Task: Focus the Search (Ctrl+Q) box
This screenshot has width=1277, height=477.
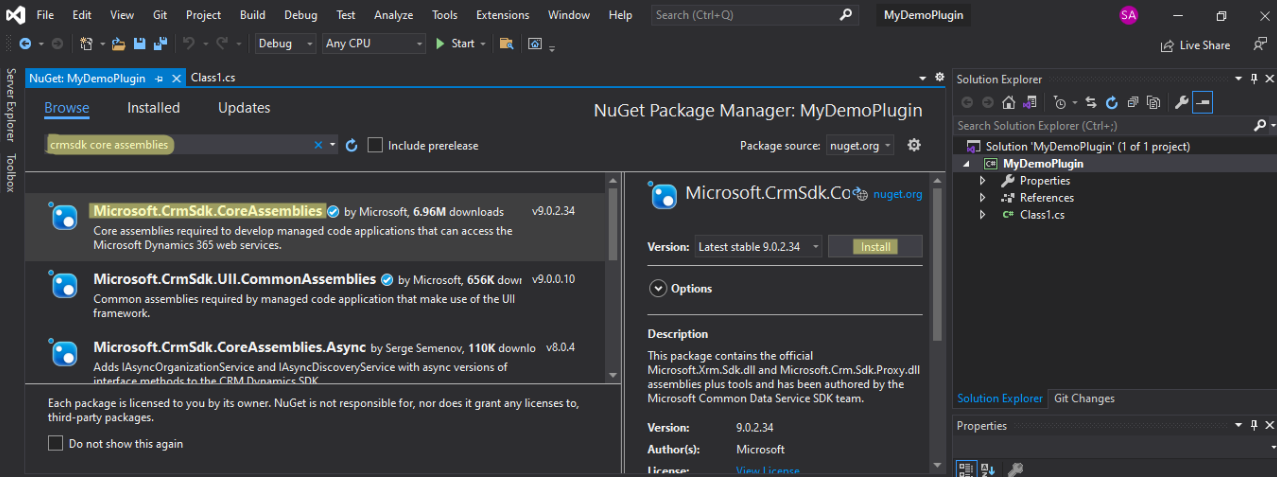Action: (755, 15)
